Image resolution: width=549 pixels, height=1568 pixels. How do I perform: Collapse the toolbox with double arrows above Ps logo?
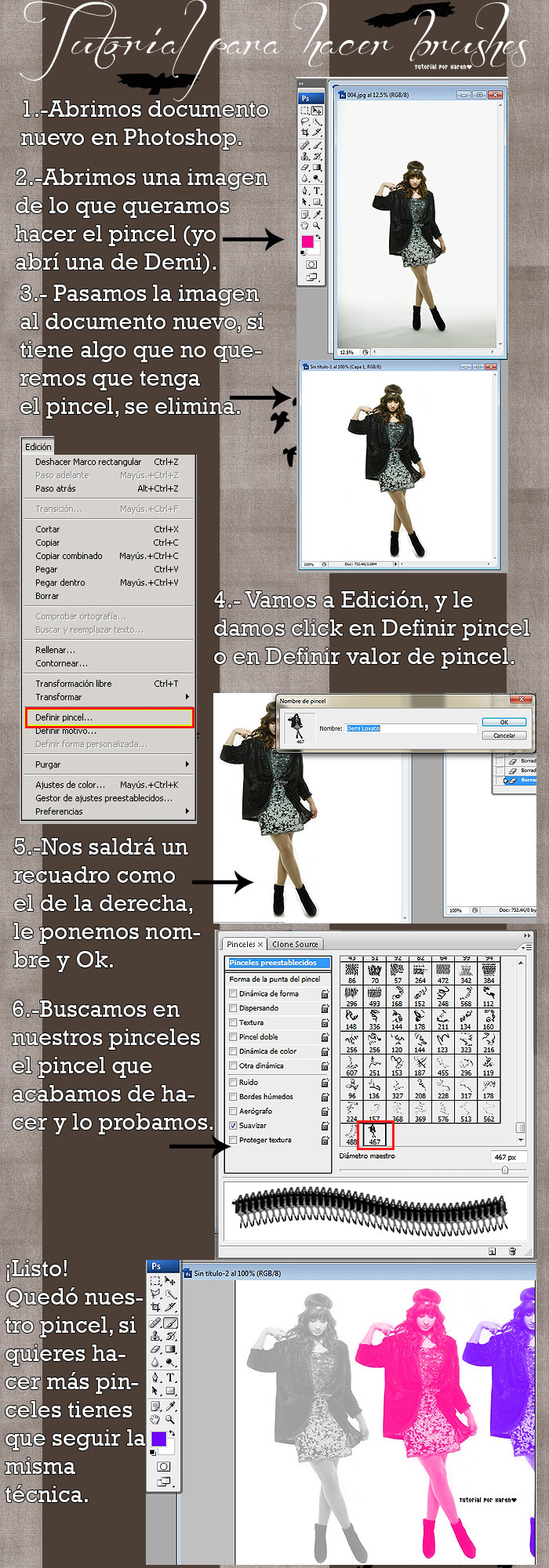click(300, 83)
